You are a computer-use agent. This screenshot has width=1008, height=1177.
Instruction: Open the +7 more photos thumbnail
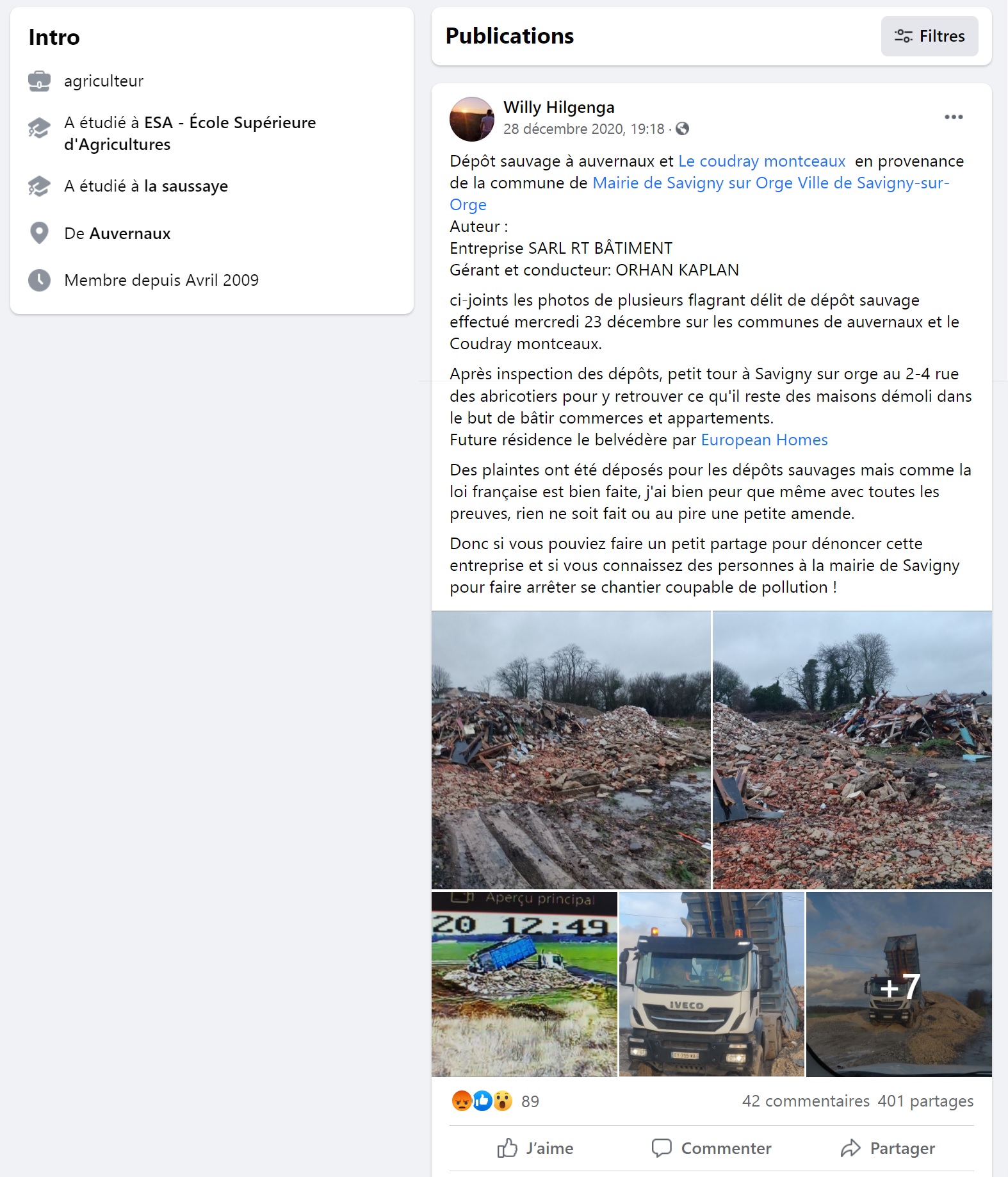pos(899,984)
